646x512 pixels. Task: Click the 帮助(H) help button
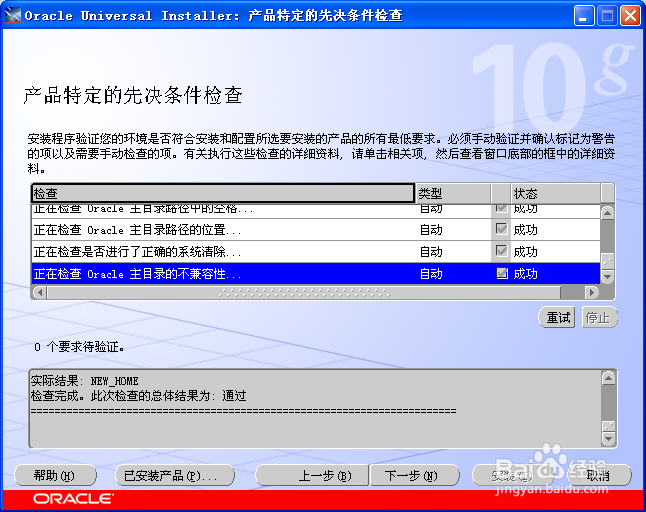[55, 476]
